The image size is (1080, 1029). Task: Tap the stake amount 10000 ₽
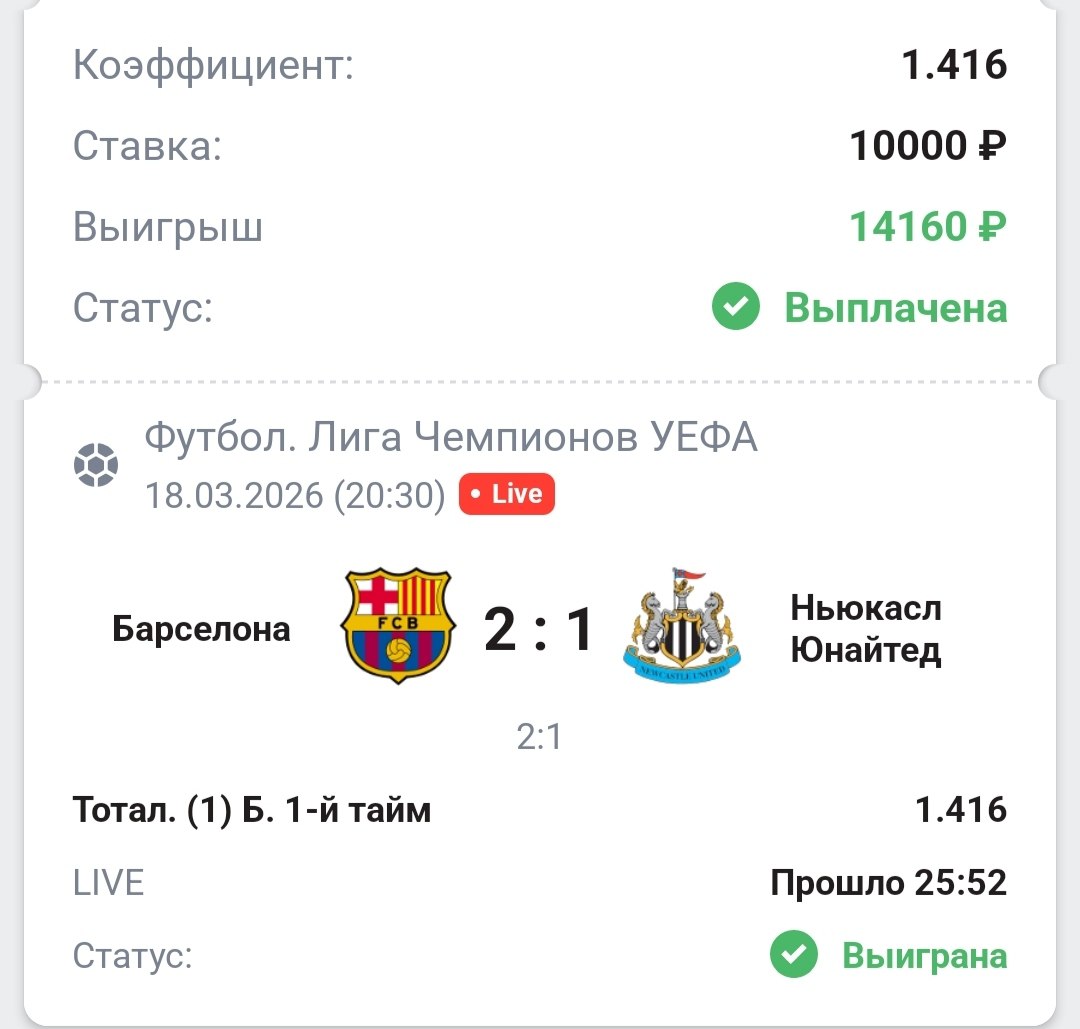928,147
